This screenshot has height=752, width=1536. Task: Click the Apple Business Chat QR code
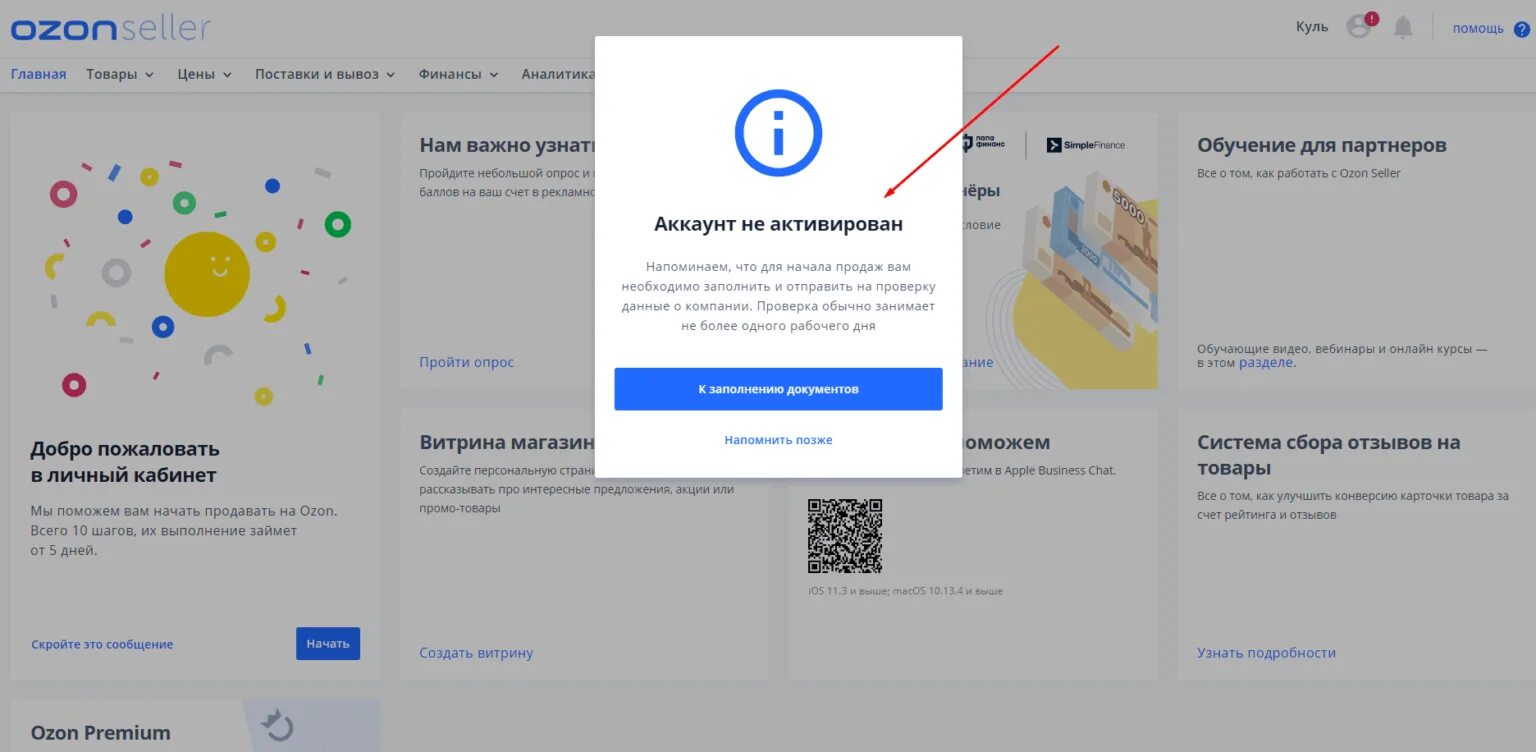pos(845,536)
